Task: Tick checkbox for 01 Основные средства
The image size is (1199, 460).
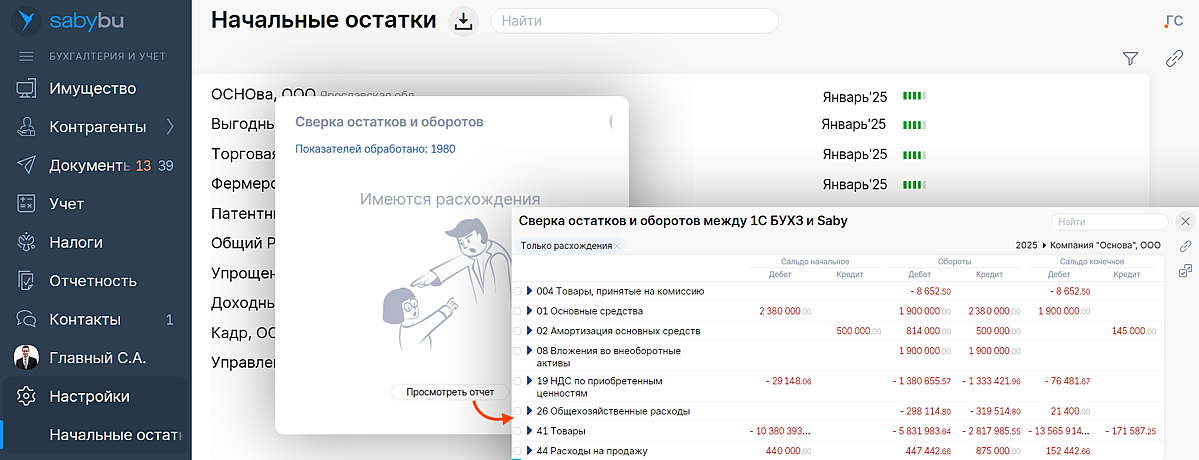Action: coord(517,311)
